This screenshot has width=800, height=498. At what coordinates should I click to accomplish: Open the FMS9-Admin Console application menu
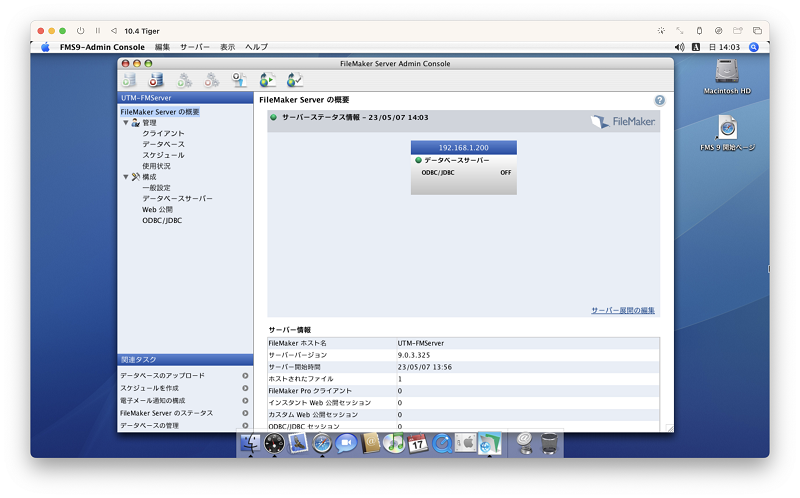pos(102,47)
